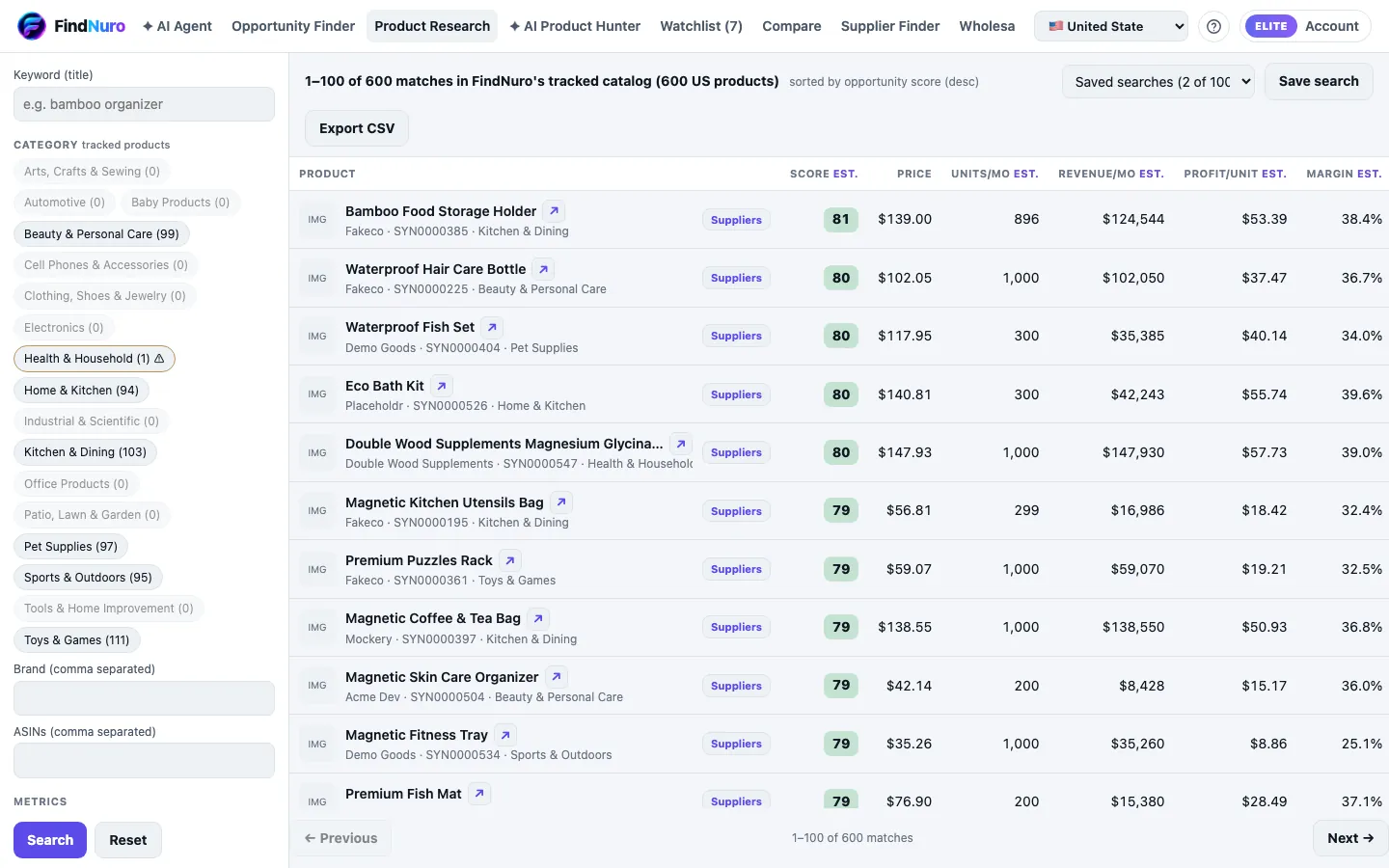Open the AI Product Hunter tab
Image resolution: width=1389 pixels, height=868 pixels.
pos(575,26)
